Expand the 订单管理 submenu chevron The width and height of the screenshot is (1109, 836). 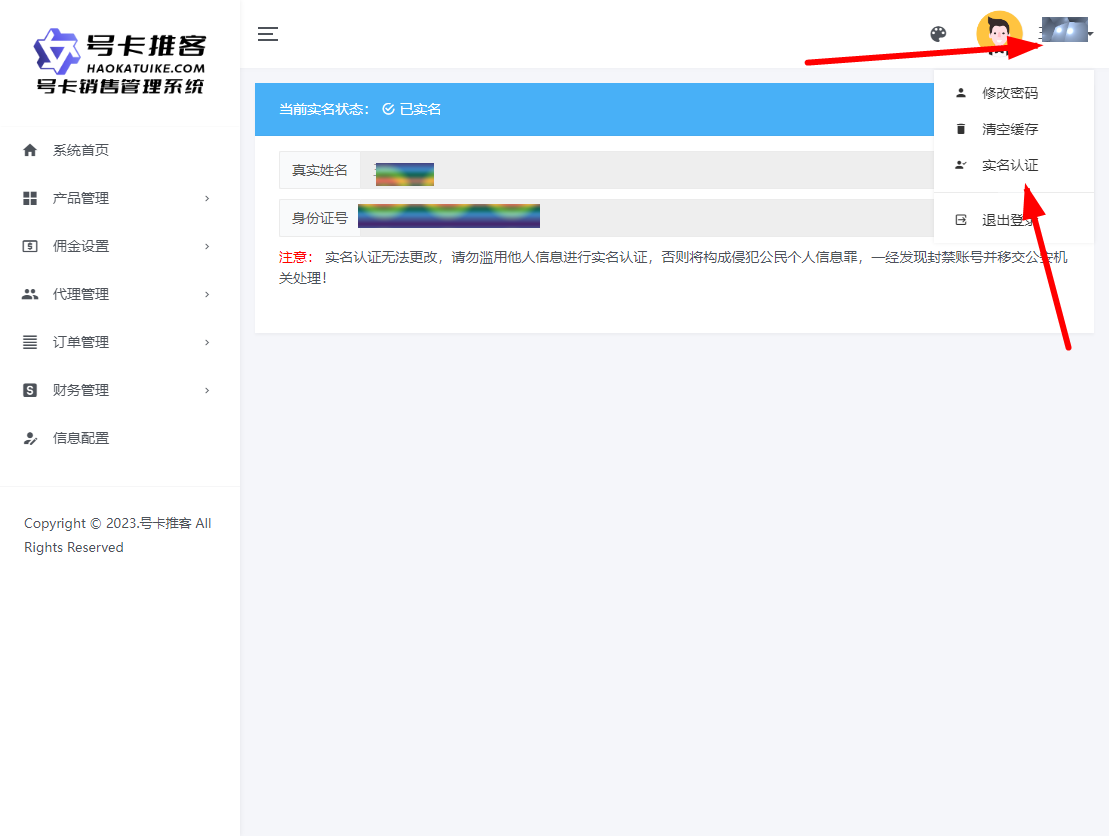207,341
